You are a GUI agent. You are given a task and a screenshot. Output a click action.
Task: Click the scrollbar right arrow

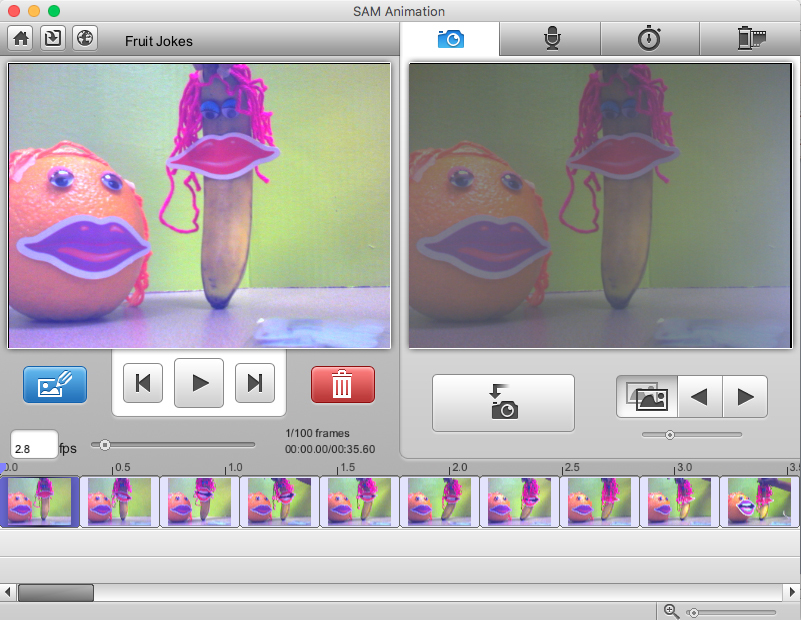pos(792,592)
